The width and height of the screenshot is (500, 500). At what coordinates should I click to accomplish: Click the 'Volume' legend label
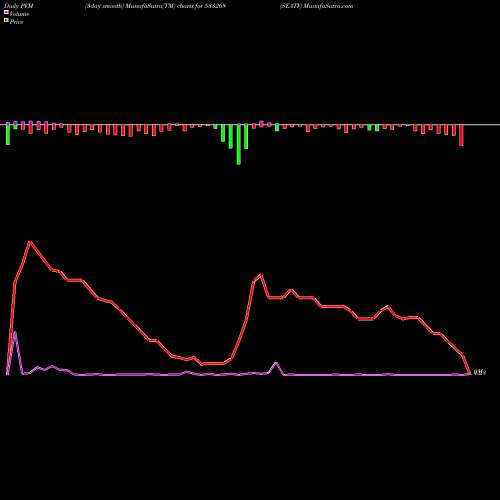[x=19, y=14]
